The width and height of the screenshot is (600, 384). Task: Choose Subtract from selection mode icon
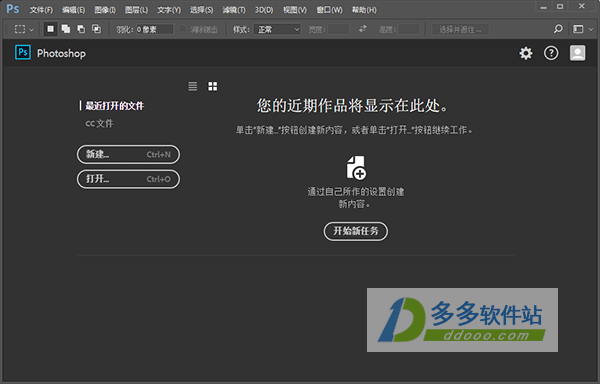pos(81,29)
